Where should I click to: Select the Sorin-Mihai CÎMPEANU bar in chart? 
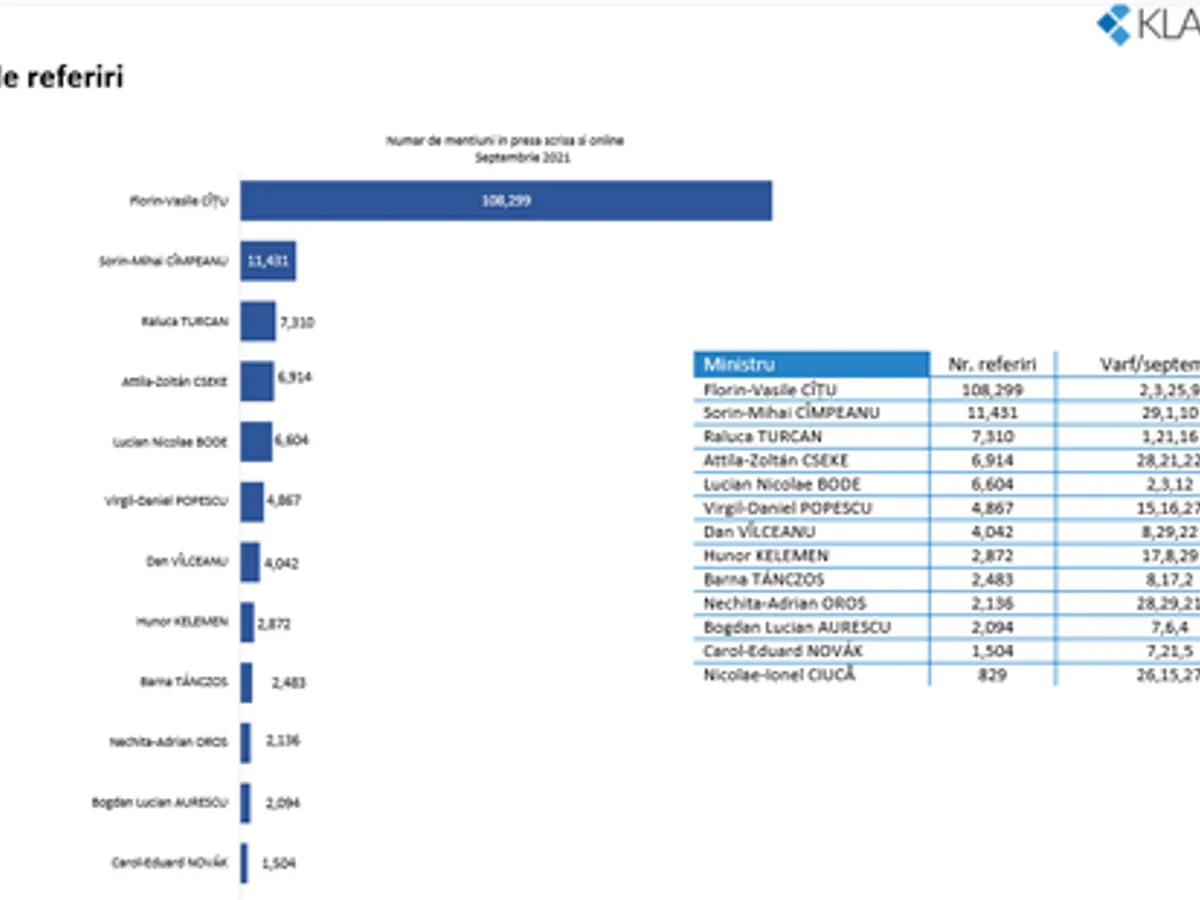tap(267, 261)
